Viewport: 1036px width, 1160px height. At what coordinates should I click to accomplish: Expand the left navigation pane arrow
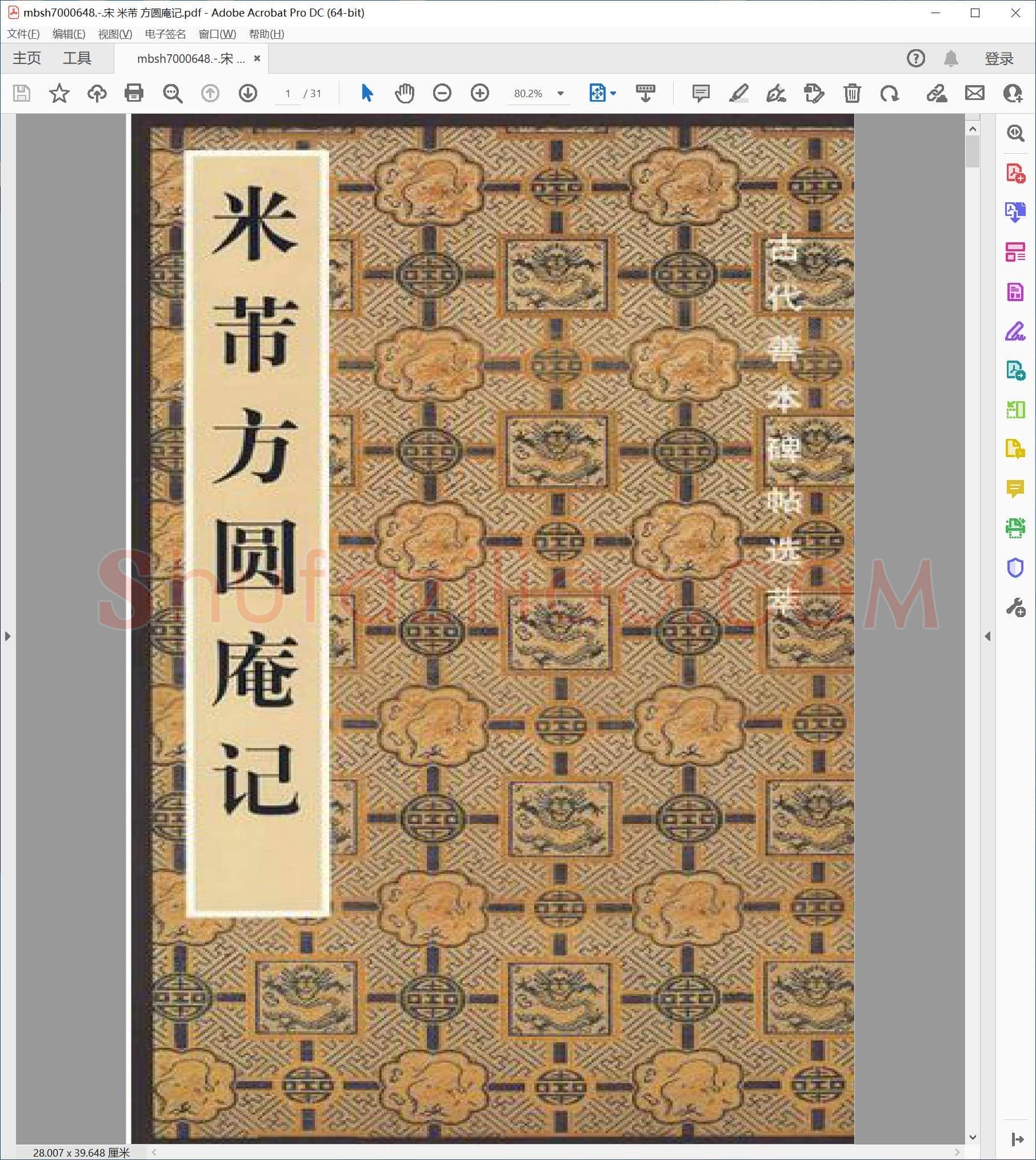(x=7, y=636)
